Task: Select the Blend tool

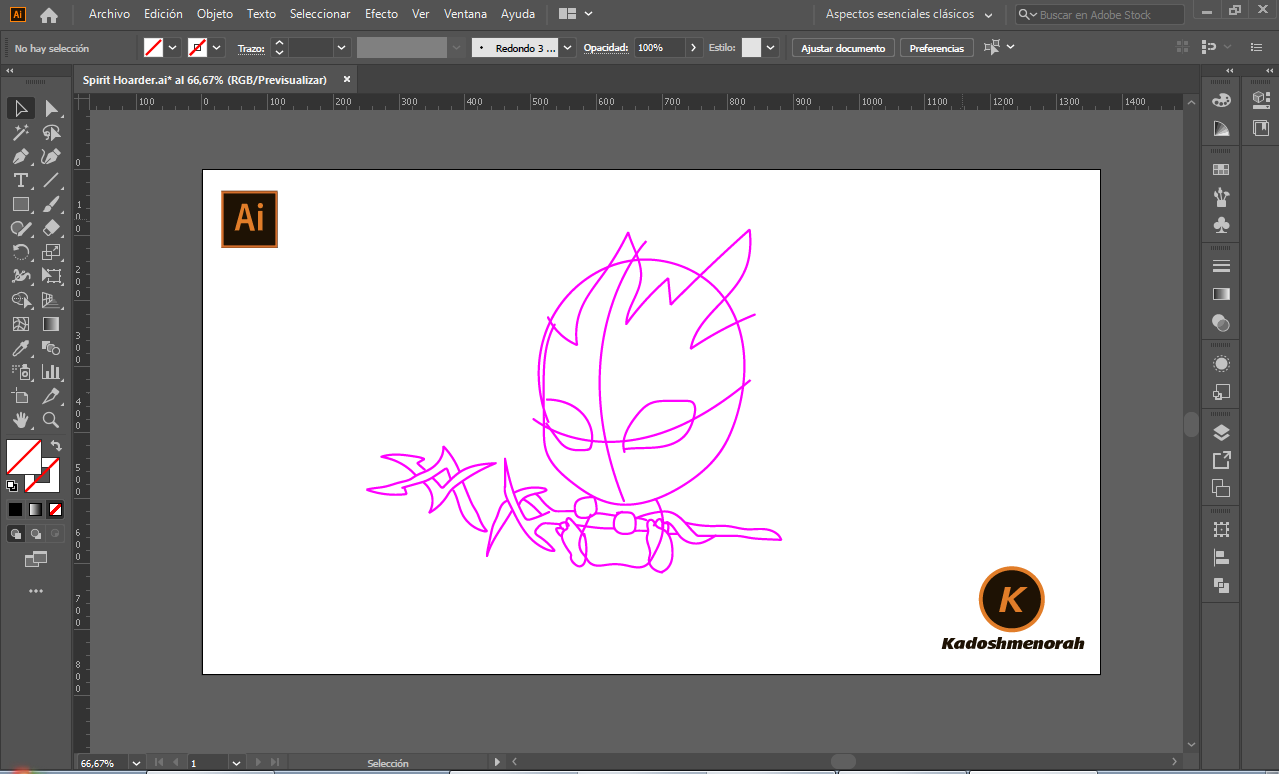Action: click(x=52, y=348)
